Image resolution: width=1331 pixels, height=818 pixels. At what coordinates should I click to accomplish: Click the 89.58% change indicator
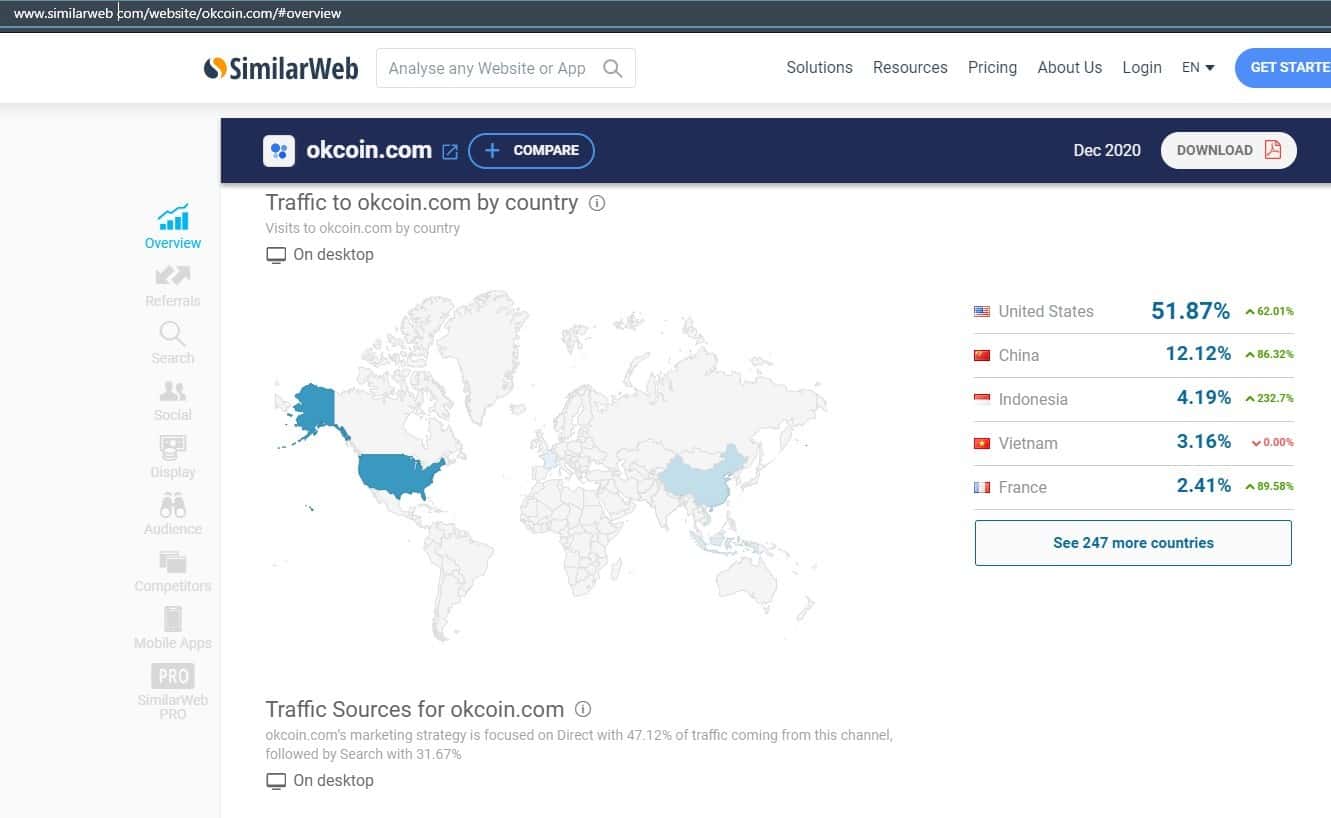[x=1269, y=487]
